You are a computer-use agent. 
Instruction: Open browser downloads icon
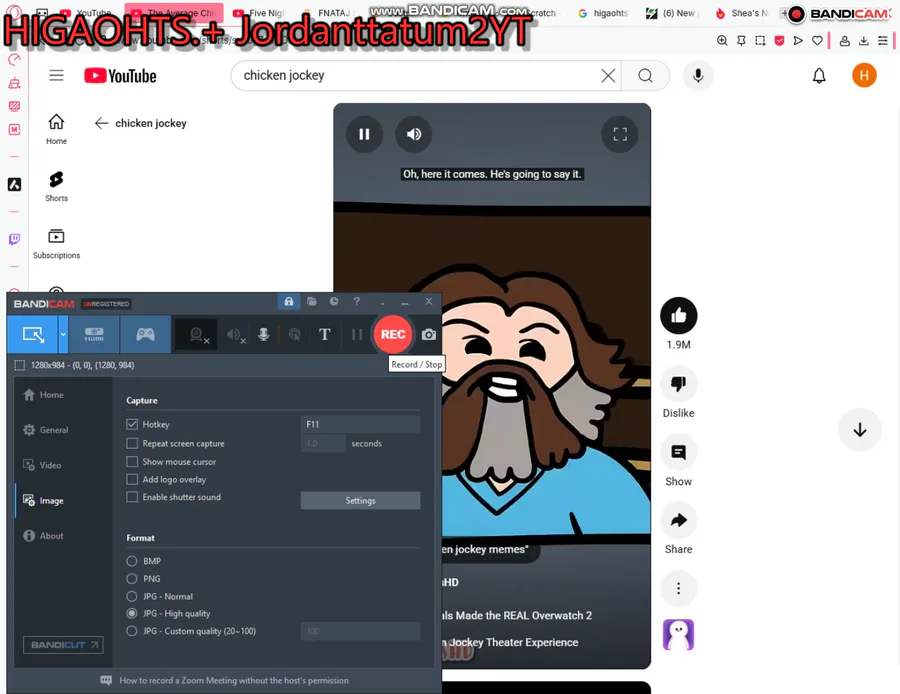[863, 41]
